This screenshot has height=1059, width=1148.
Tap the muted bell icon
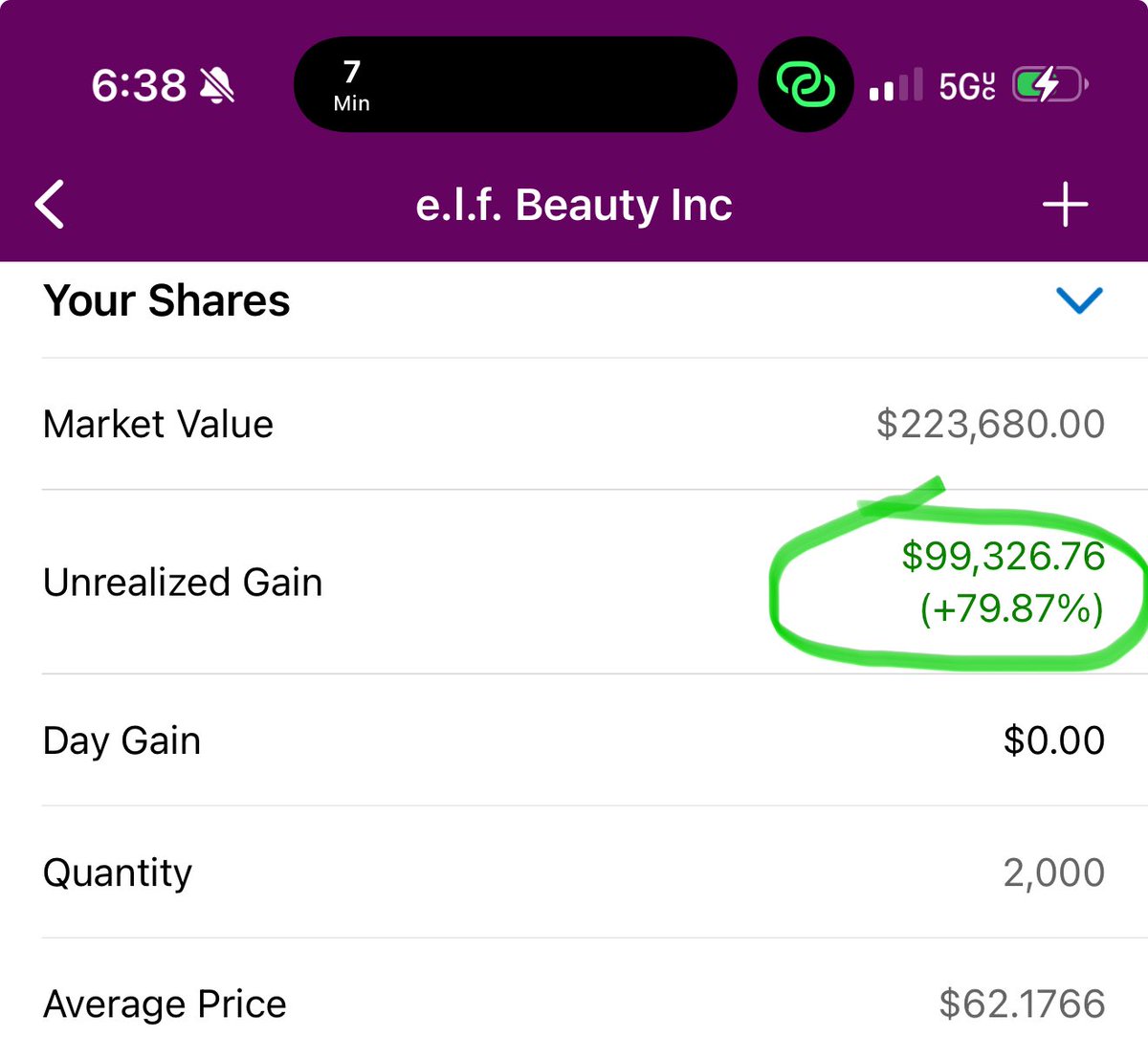coord(217,86)
